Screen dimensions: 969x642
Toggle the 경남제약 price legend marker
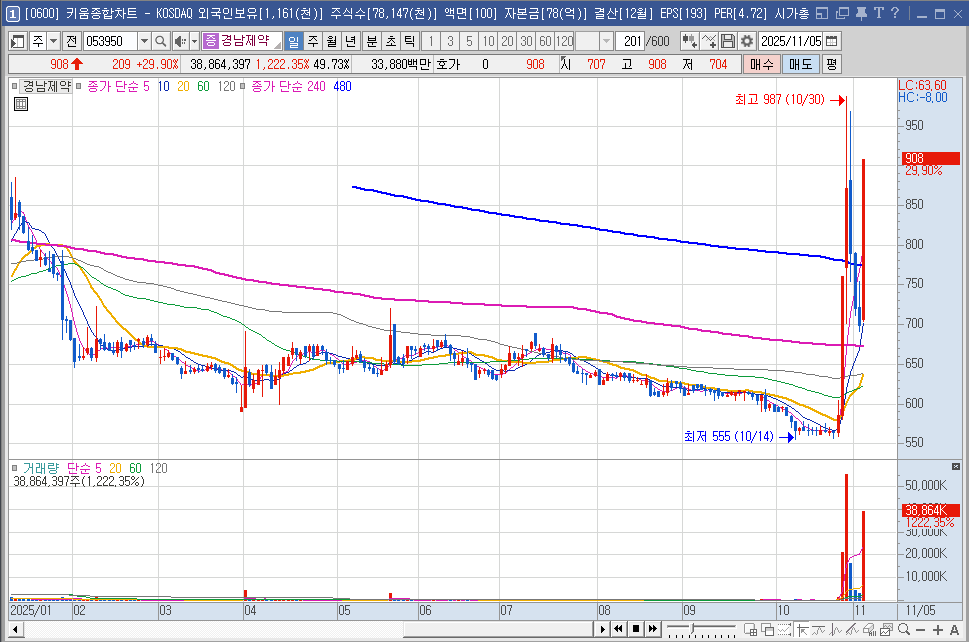pos(14,87)
